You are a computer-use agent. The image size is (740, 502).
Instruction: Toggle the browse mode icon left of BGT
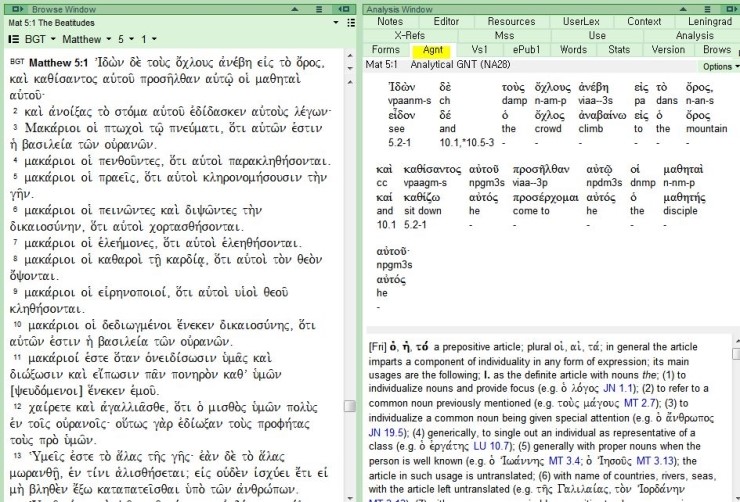tap(13, 39)
